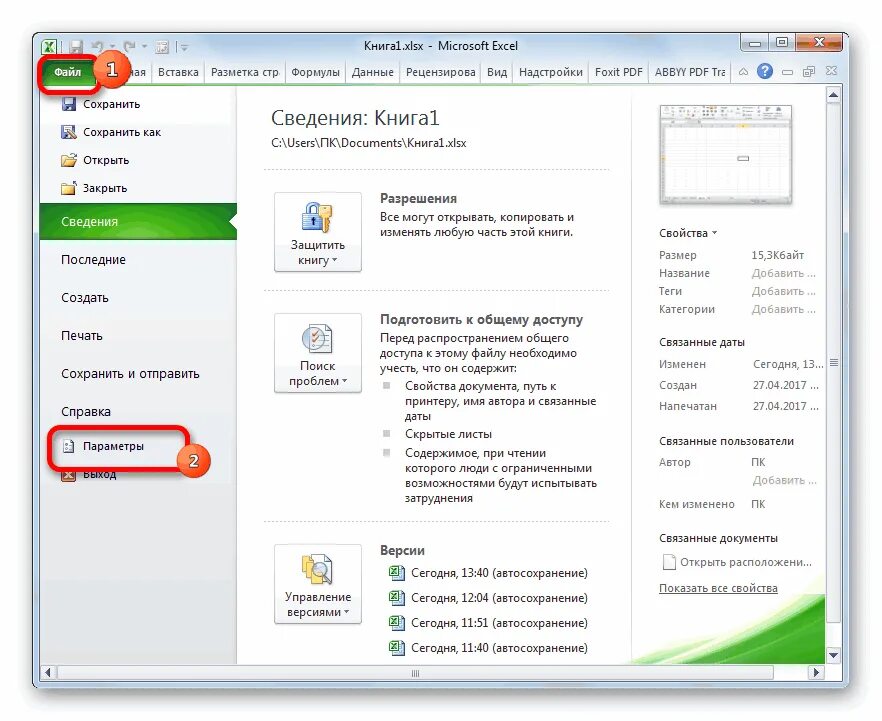This screenshot has width=882, height=721.
Task: Click the Показать все свойства link
Action: coord(718,588)
